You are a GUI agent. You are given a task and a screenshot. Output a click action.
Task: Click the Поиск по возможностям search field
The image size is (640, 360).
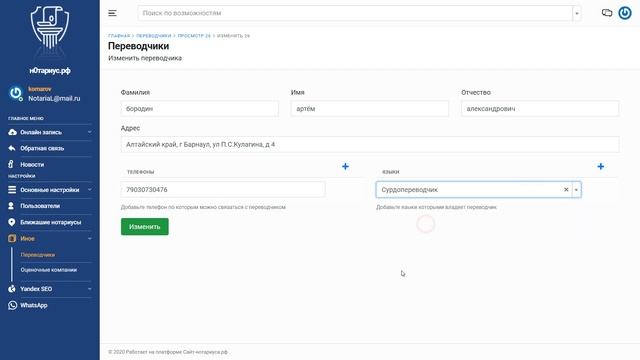[x=355, y=13]
